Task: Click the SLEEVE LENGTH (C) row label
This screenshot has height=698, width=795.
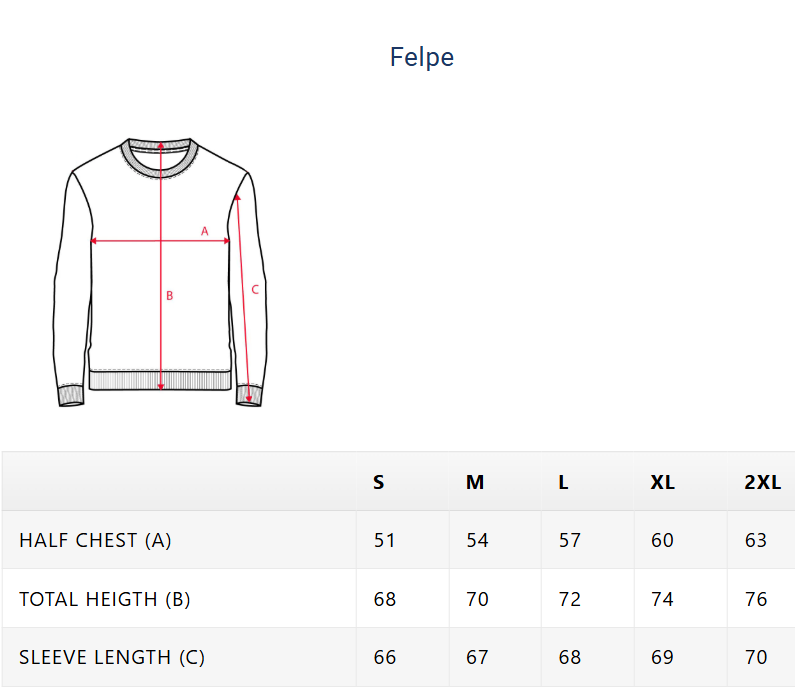Action: tap(112, 657)
